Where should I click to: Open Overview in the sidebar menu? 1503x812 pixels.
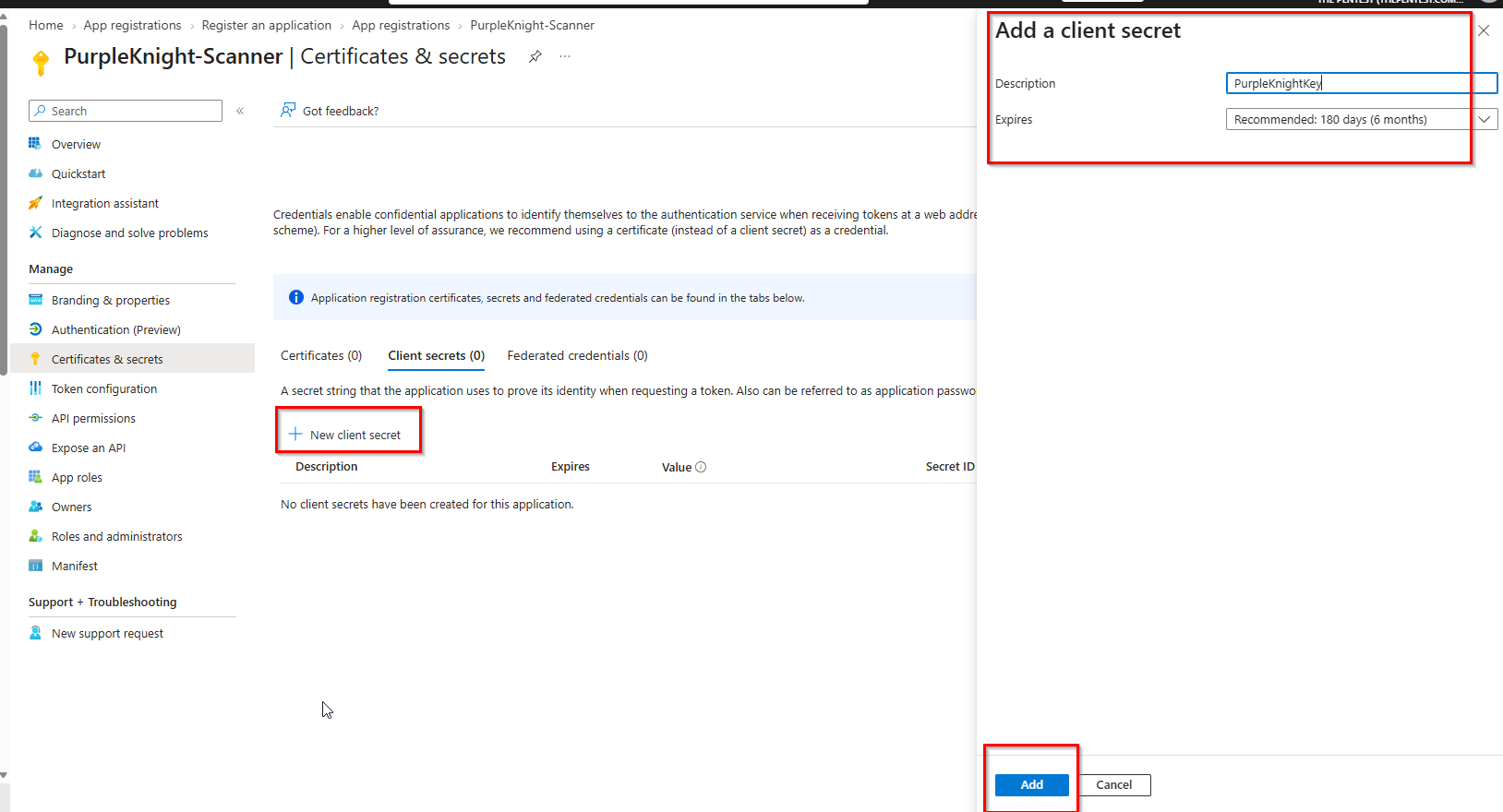pyautogui.click(x=76, y=144)
